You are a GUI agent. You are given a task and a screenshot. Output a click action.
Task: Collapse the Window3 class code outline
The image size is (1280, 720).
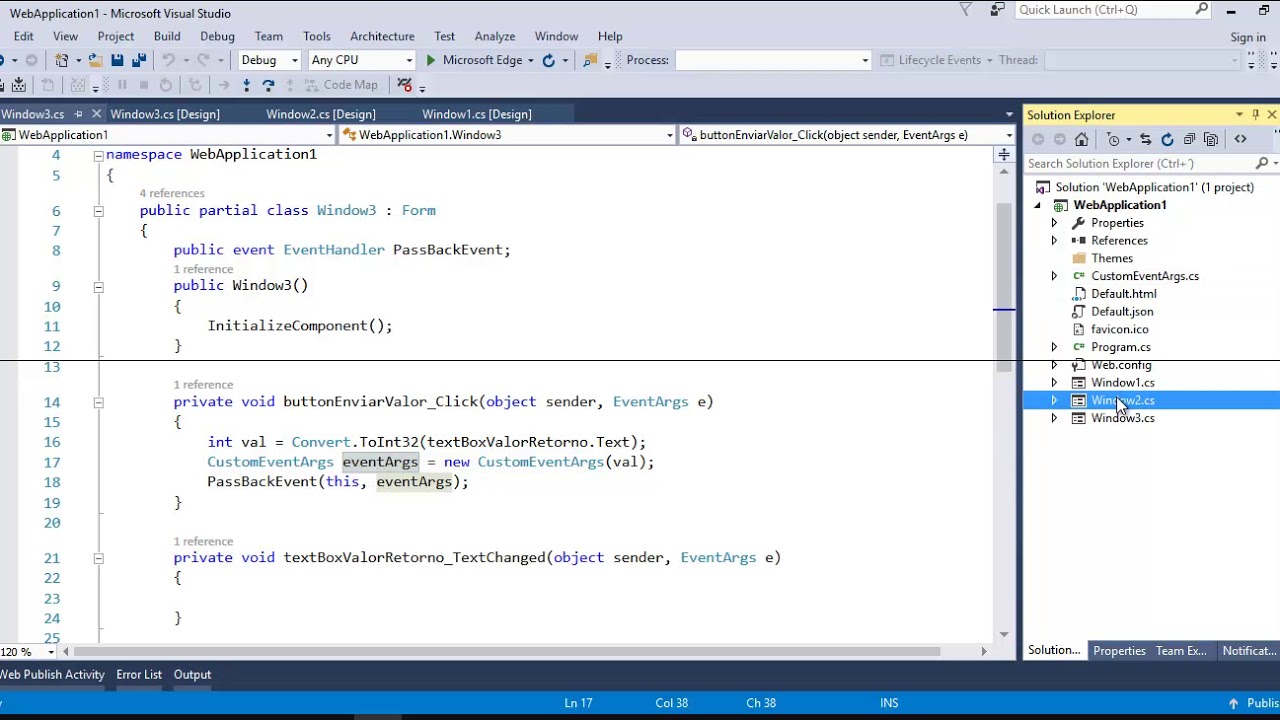[x=98, y=211]
